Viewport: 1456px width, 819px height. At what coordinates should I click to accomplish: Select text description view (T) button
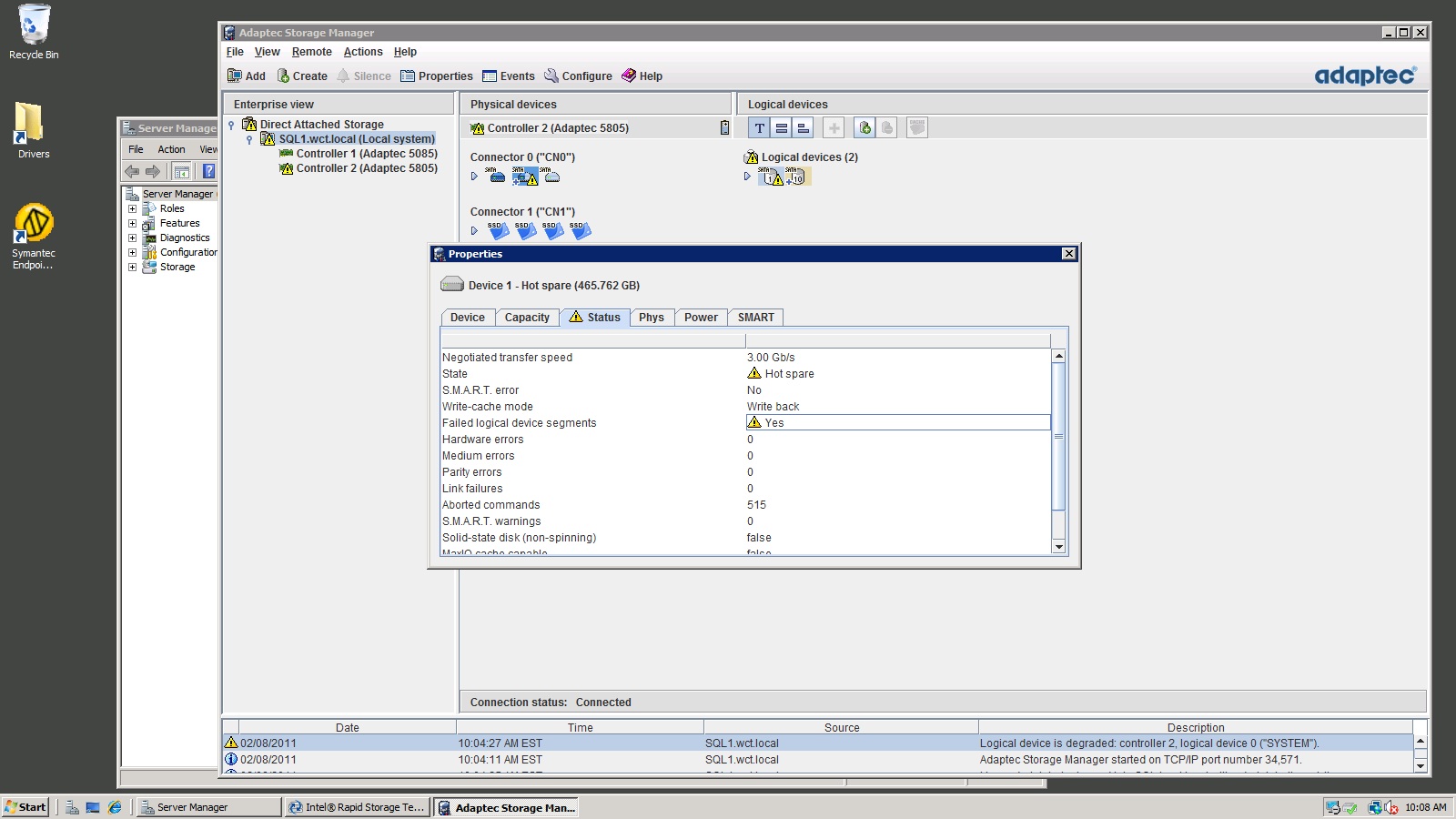coord(759,128)
